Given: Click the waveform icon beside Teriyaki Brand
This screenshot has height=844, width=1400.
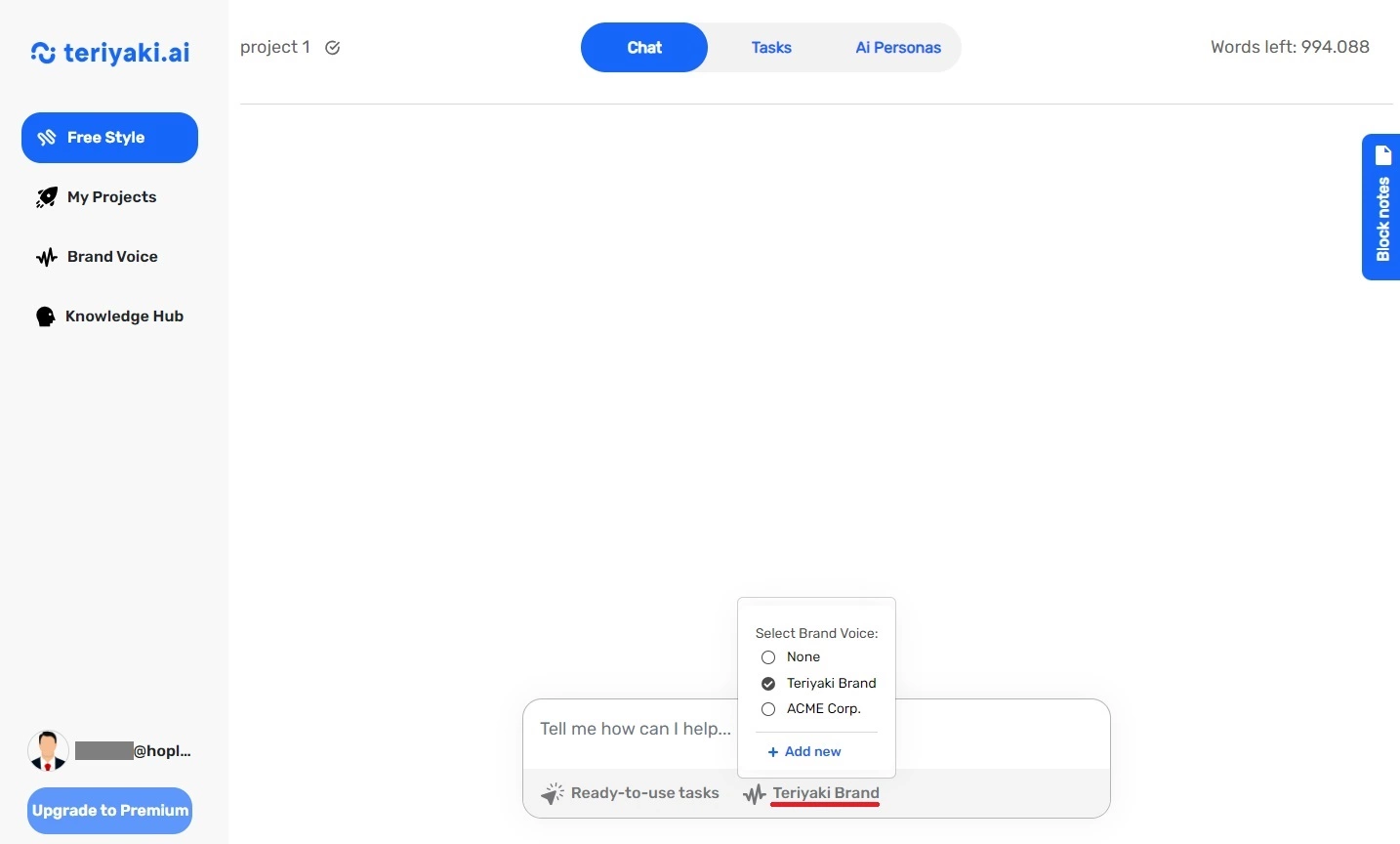Looking at the screenshot, I should [x=754, y=794].
